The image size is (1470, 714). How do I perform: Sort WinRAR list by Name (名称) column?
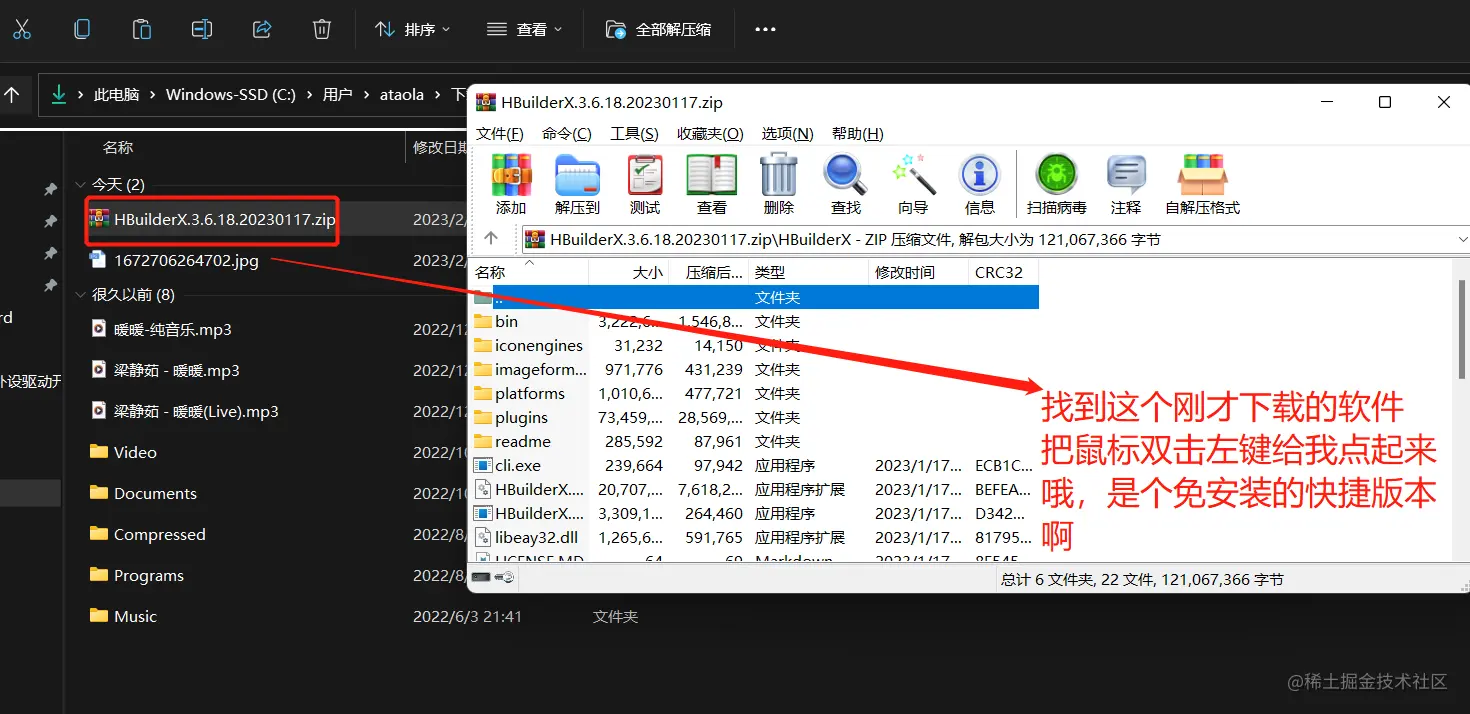(529, 272)
